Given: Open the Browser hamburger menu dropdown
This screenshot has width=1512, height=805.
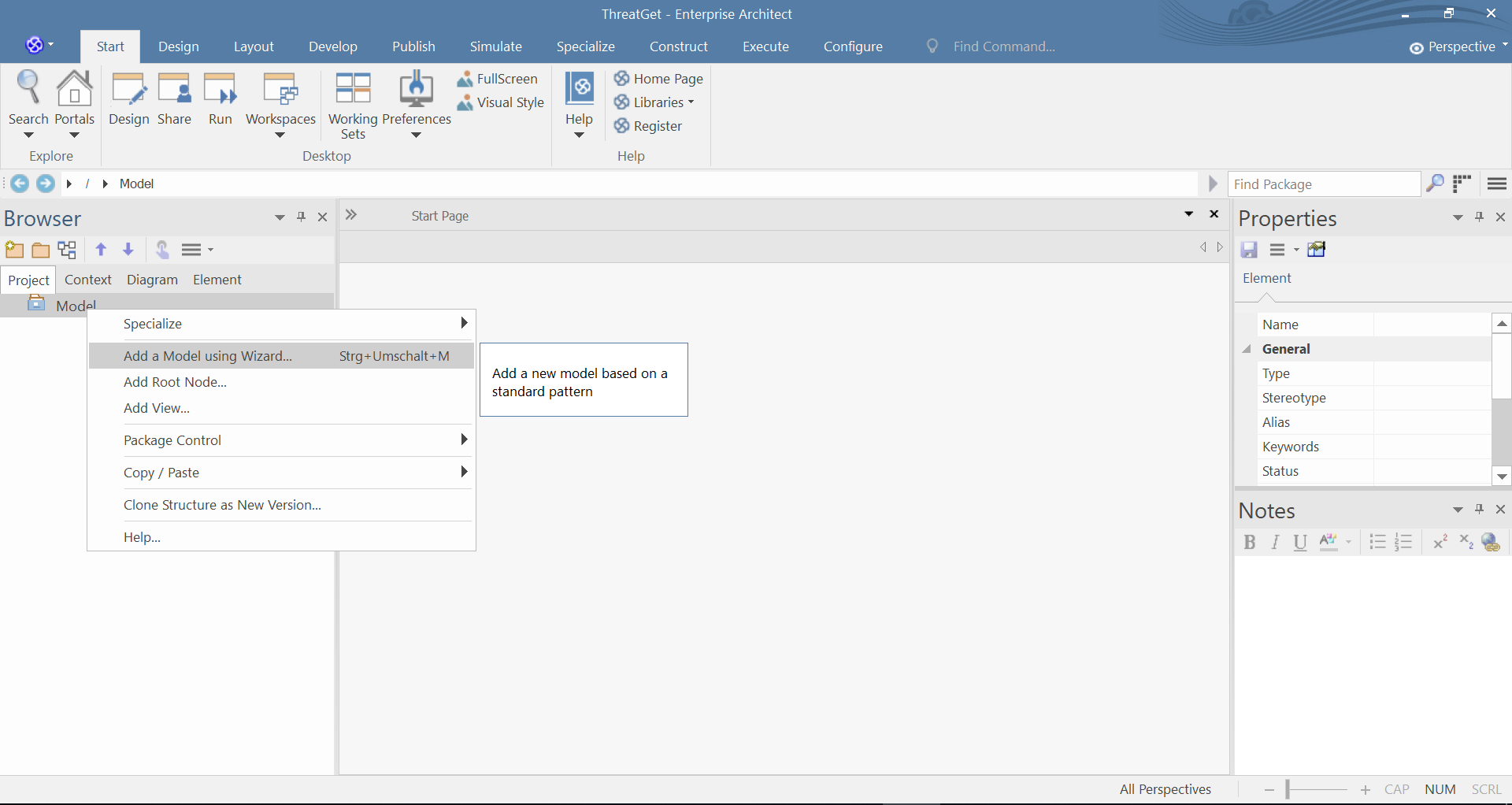Looking at the screenshot, I should [198, 250].
